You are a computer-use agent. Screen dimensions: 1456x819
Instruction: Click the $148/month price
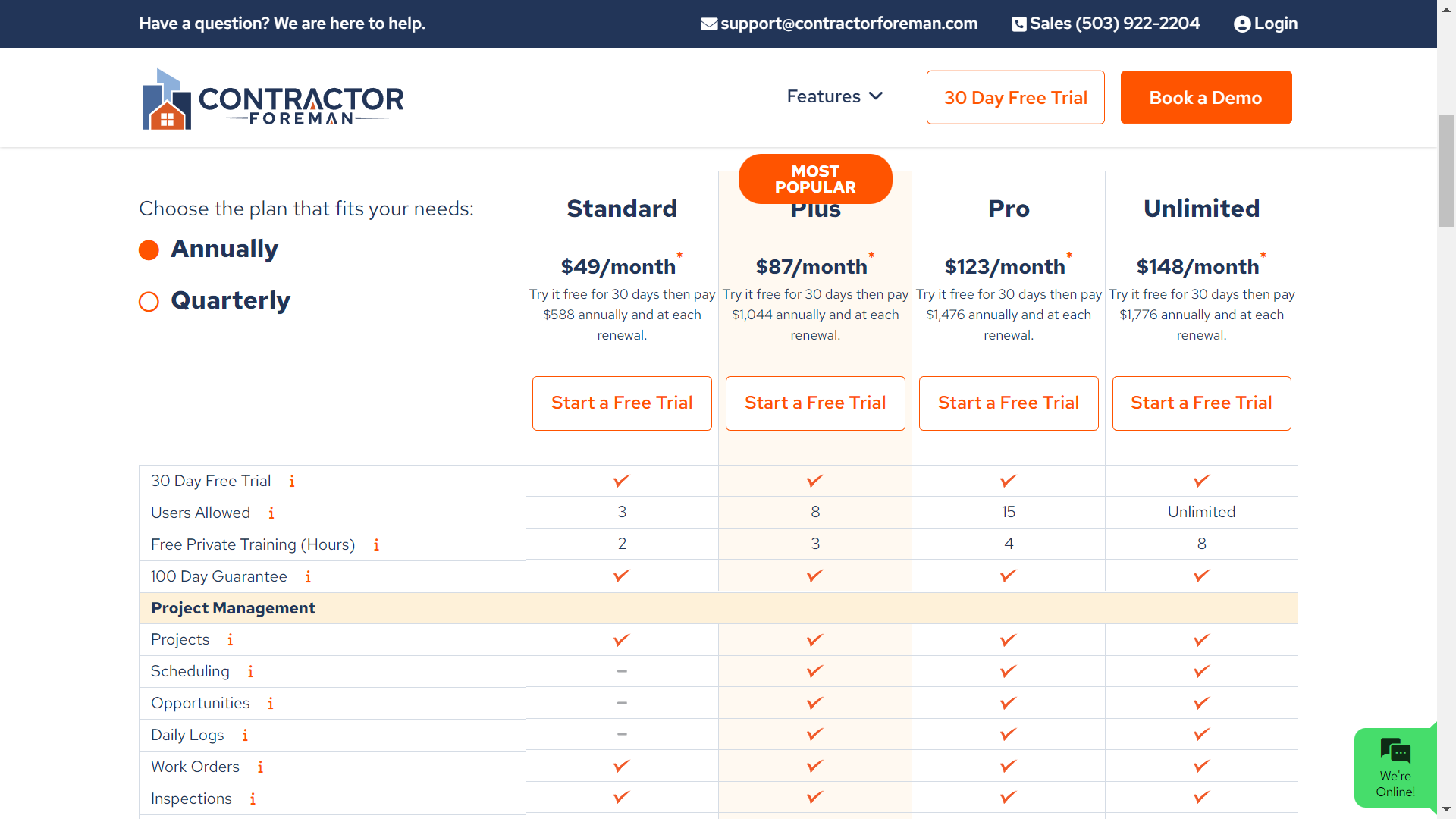pos(1197,267)
